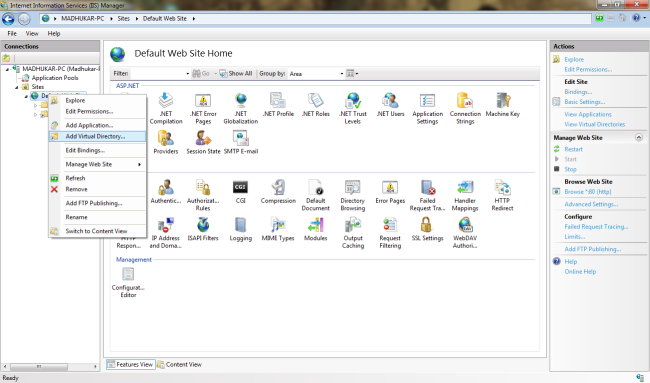This screenshot has height=383, width=650.
Task: Open .NET Users feature
Action: point(390,104)
